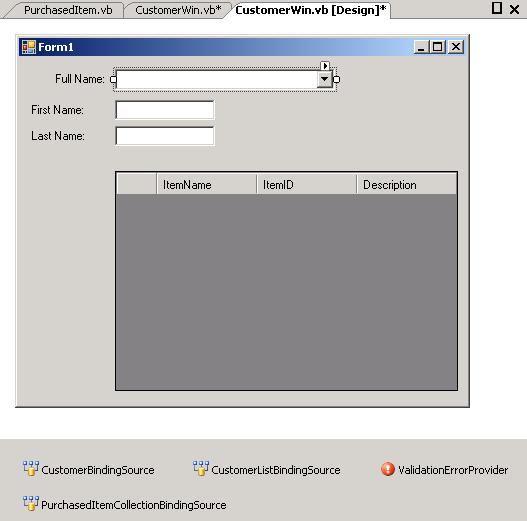This screenshot has height=521, width=527.
Task: Click the ValidationErrorProvider label text
Action: point(453,470)
